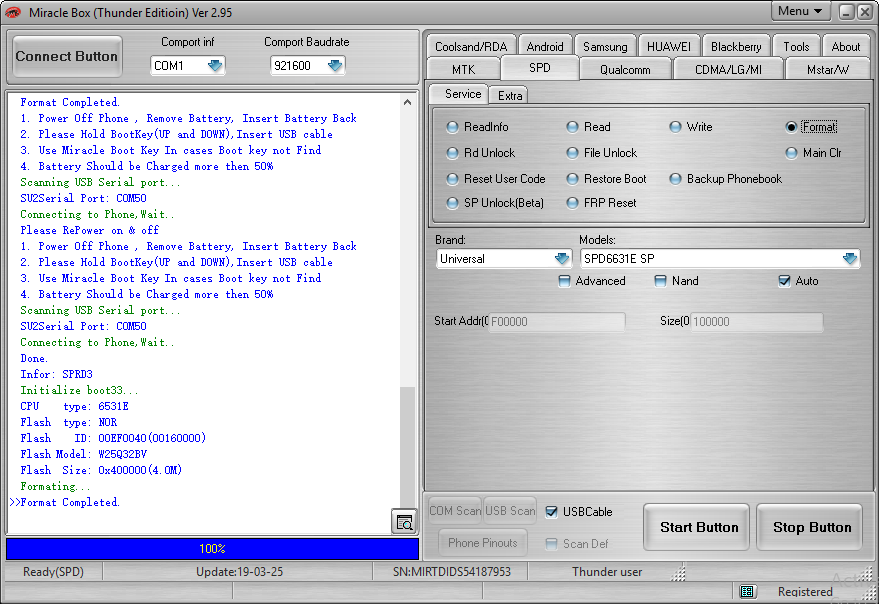This screenshot has height=604, width=879.
Task: Open the Extra sub-tab
Action: (510, 95)
